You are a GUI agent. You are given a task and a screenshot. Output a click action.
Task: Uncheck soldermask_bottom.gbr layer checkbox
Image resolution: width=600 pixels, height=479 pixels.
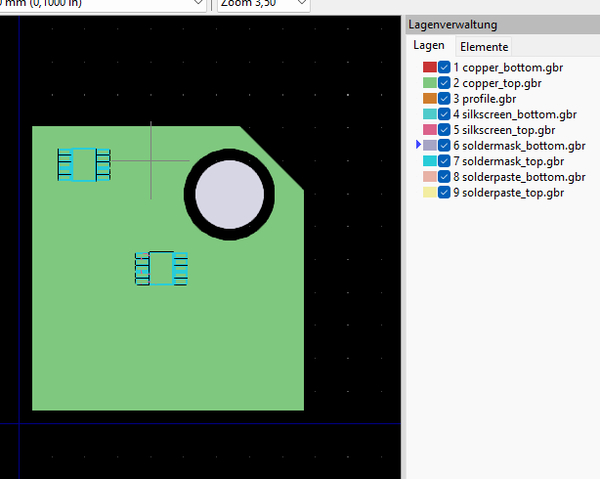[444, 146]
